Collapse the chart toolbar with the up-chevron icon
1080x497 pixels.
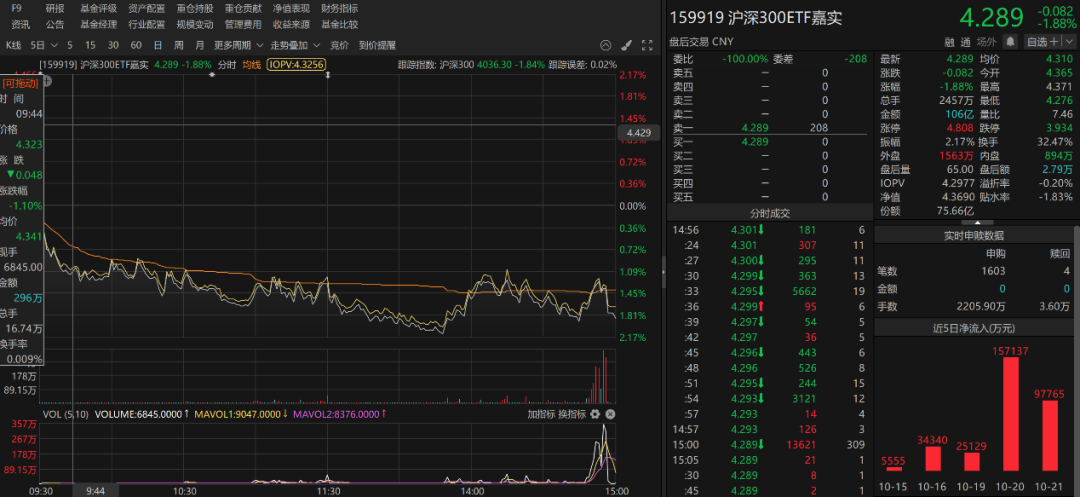(605, 45)
